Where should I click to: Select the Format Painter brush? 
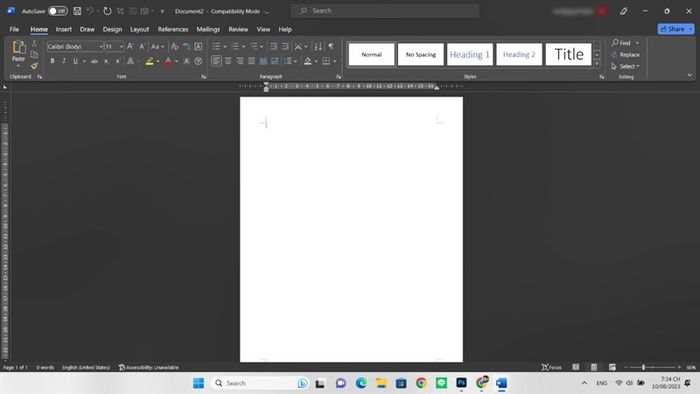[34, 66]
